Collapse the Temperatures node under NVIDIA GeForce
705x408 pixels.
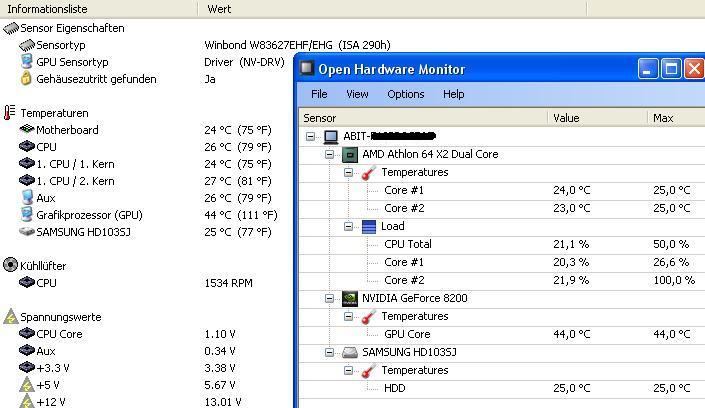coord(348,316)
